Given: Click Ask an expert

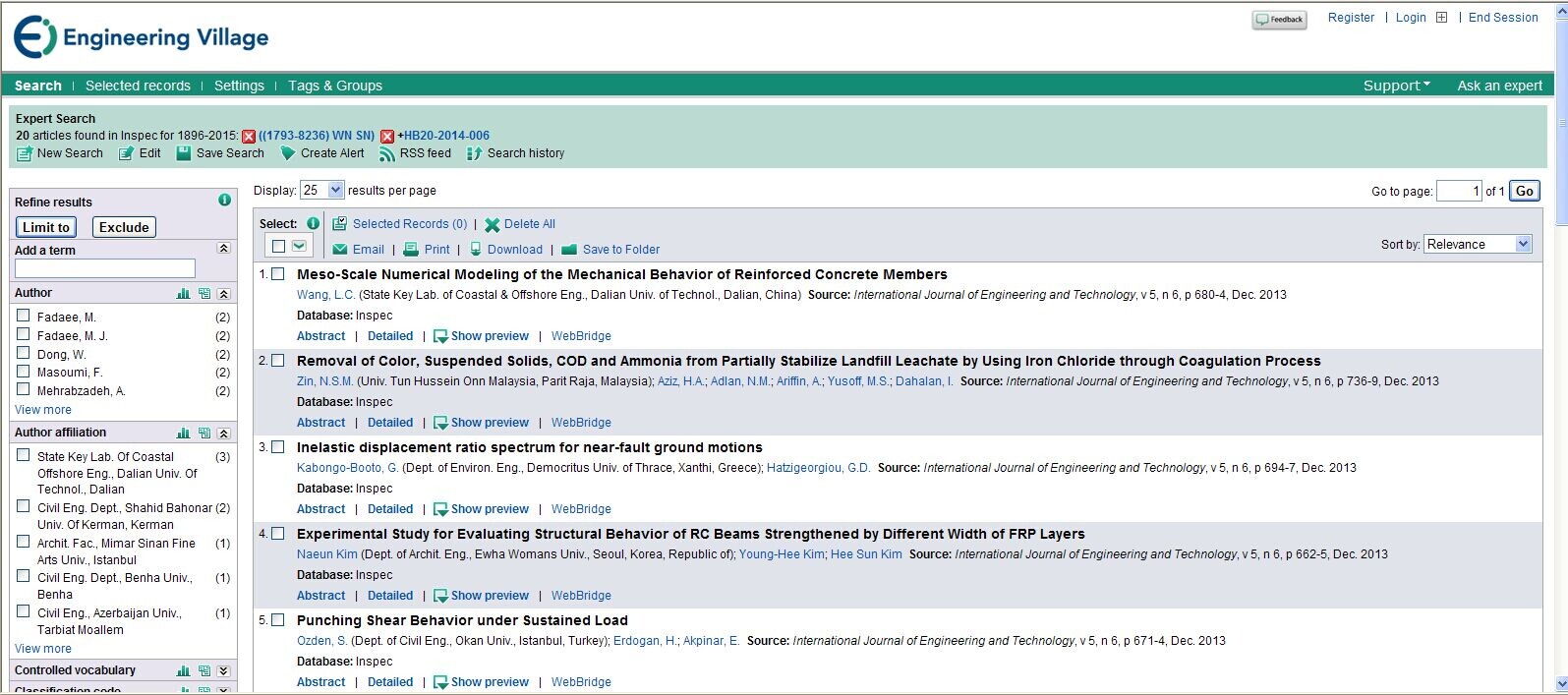Looking at the screenshot, I should [x=1499, y=86].
